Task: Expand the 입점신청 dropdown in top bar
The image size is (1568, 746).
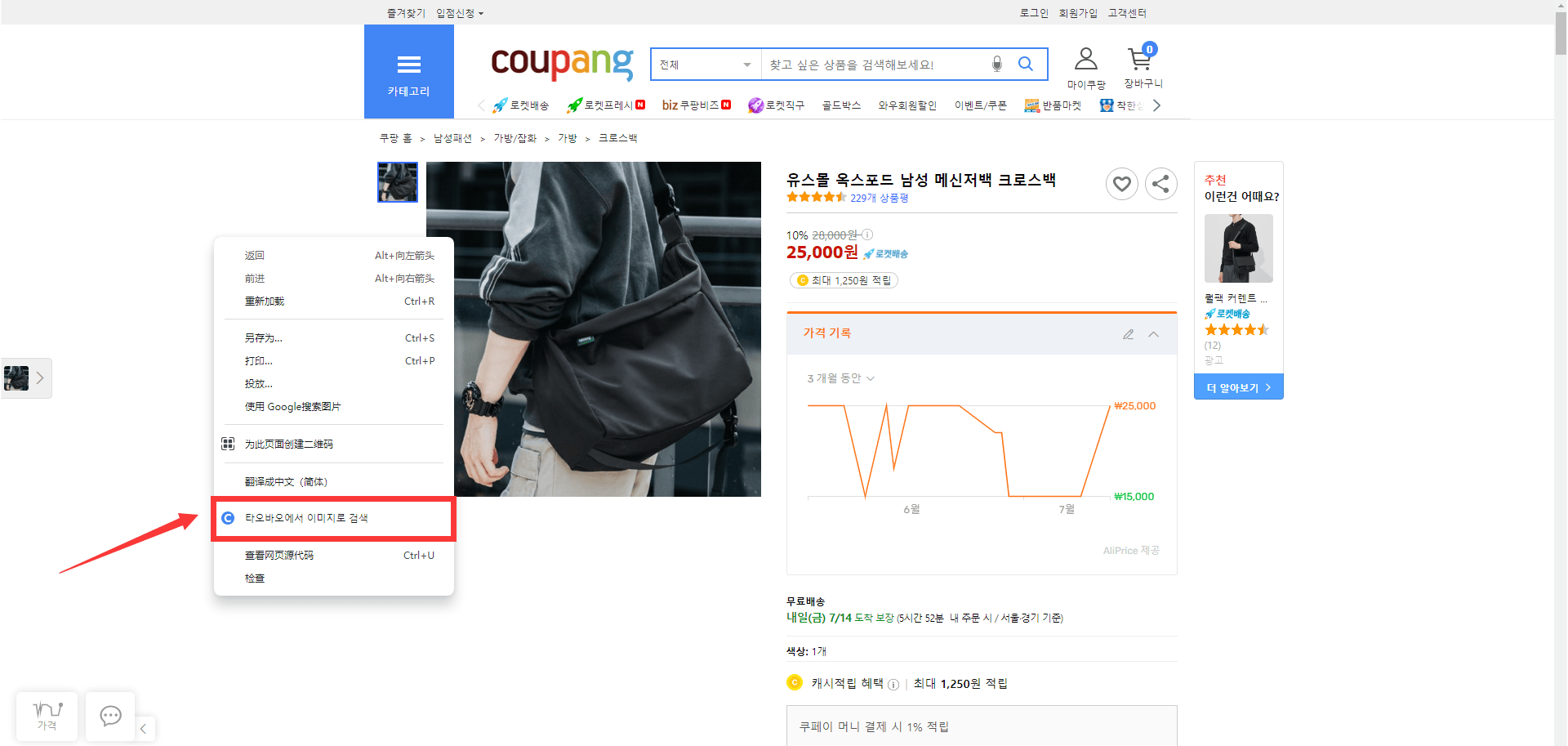Action: [x=460, y=13]
